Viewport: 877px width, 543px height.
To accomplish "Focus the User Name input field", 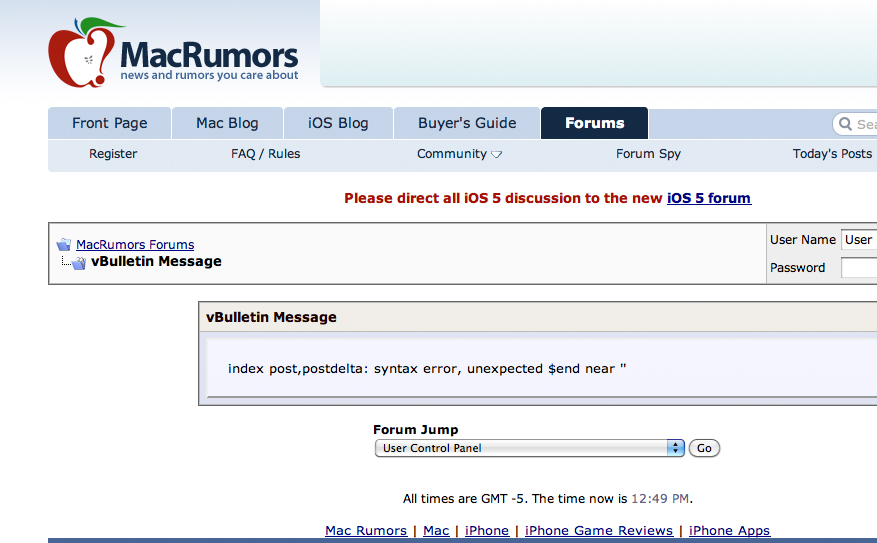I will coord(859,240).
